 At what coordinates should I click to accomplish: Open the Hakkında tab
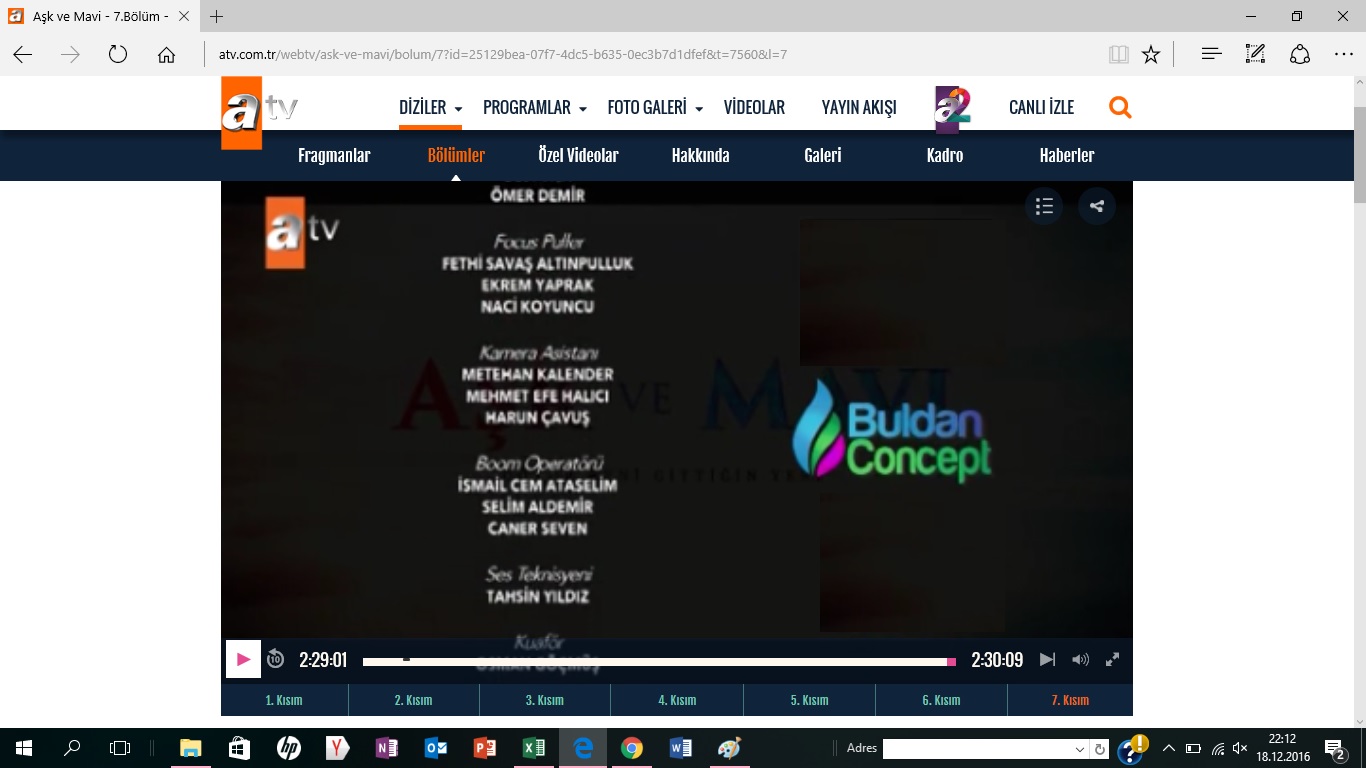(700, 155)
